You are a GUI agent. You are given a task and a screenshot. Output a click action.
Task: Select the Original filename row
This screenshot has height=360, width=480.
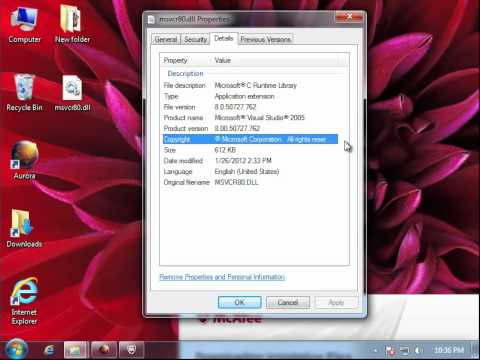[x=250, y=182]
